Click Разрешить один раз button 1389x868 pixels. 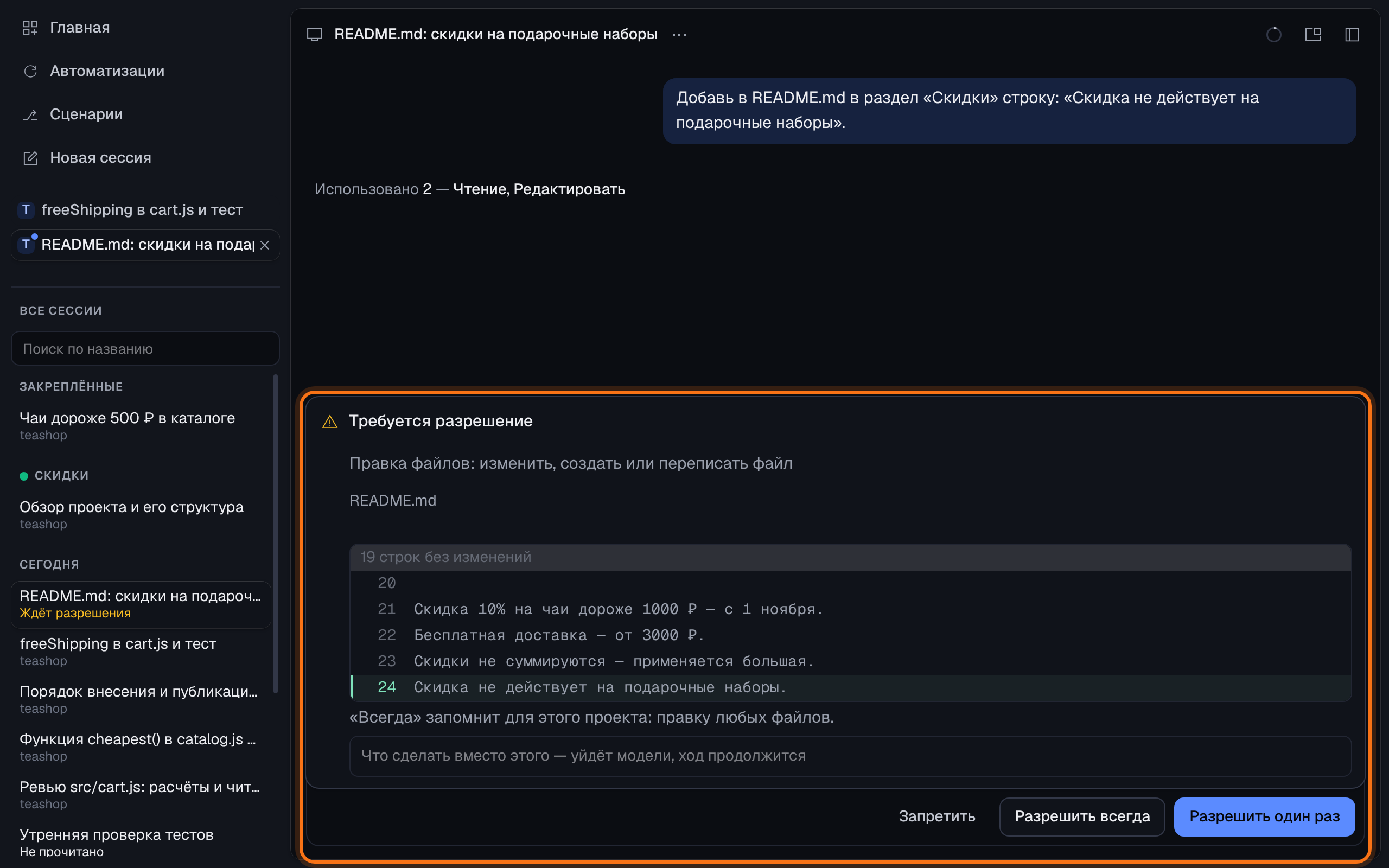(x=1264, y=816)
